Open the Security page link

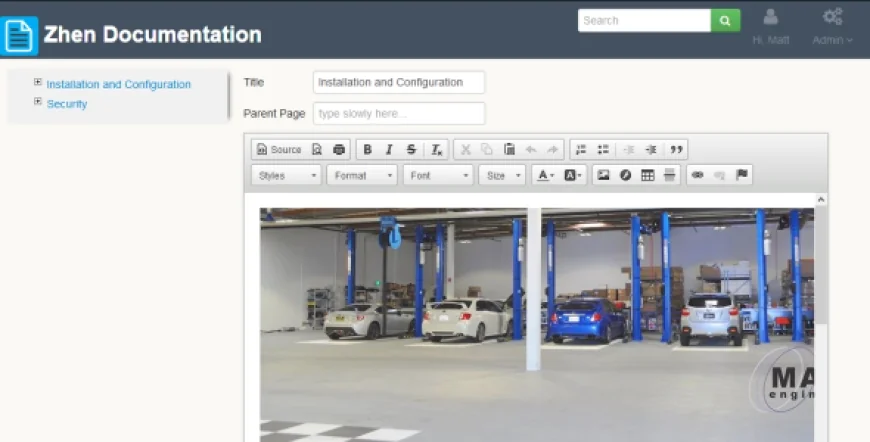[x=66, y=104]
